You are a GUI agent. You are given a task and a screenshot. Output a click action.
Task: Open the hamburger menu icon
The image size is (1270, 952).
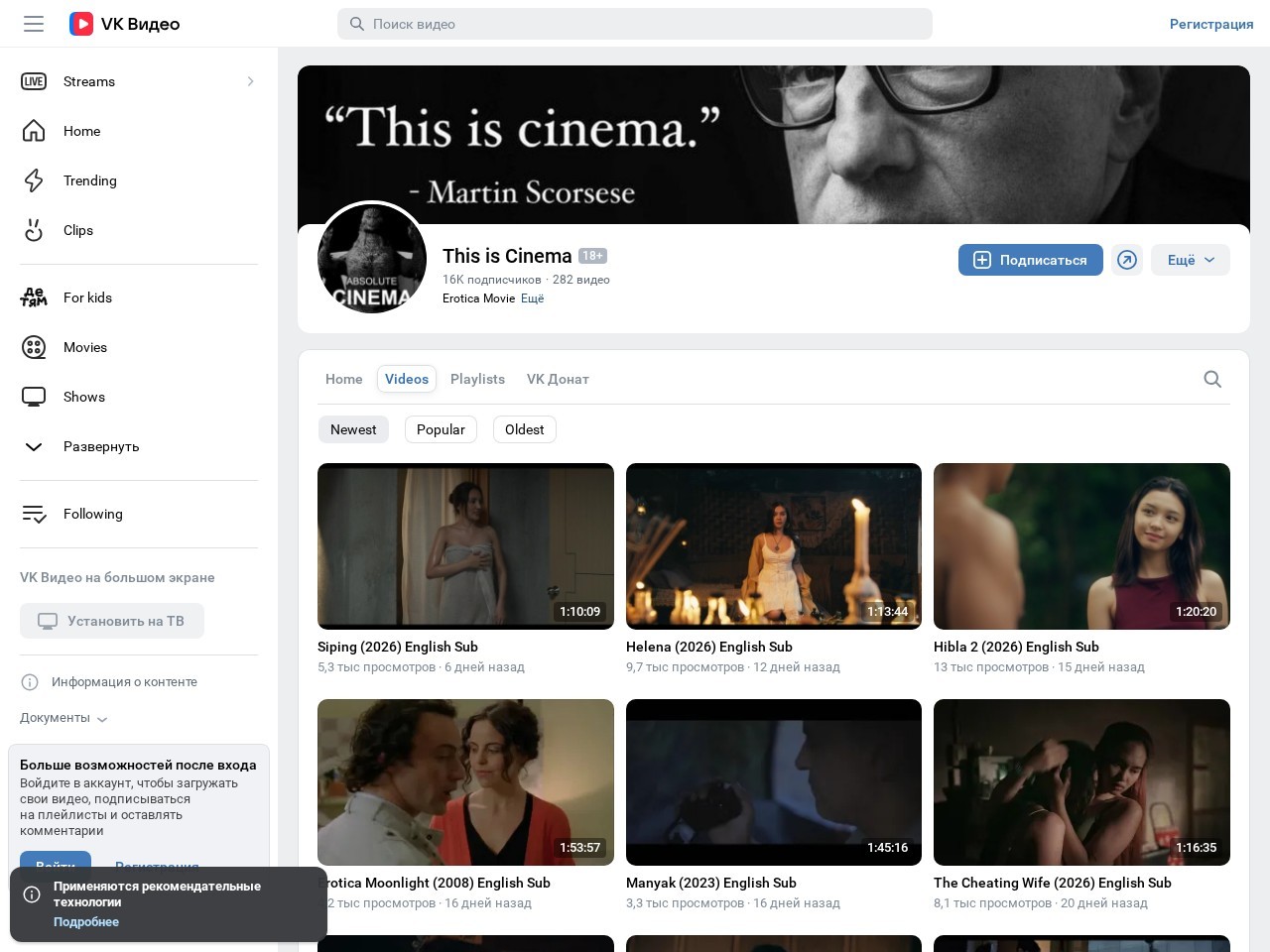(x=34, y=24)
